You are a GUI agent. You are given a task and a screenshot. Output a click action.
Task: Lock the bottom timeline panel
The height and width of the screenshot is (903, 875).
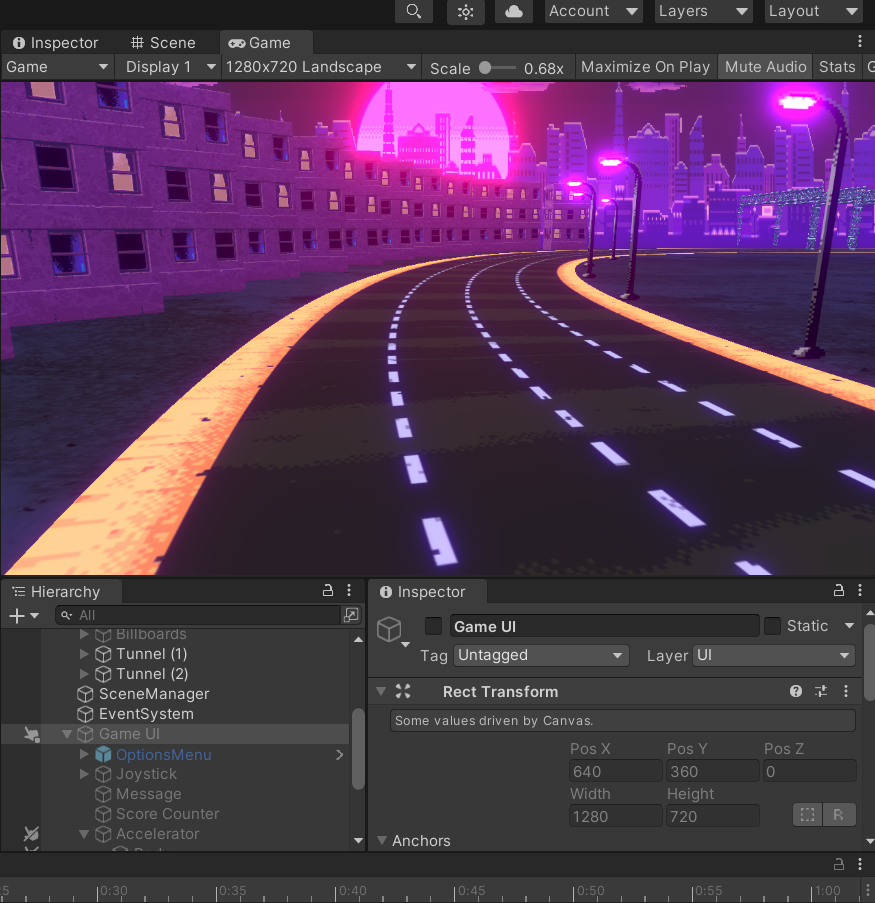click(x=839, y=864)
